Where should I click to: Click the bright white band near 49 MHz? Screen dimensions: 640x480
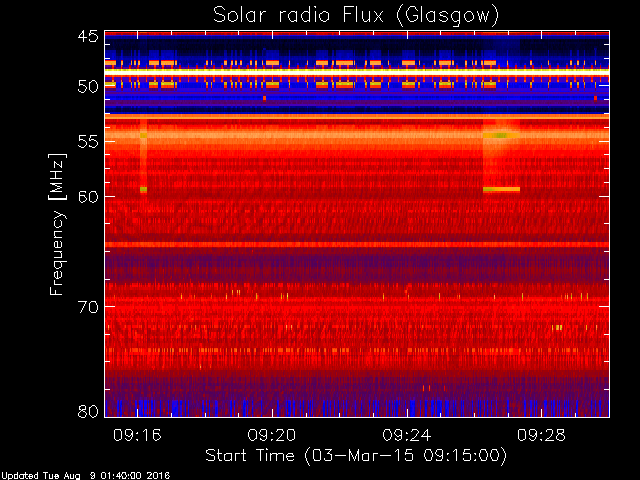coord(357,71)
